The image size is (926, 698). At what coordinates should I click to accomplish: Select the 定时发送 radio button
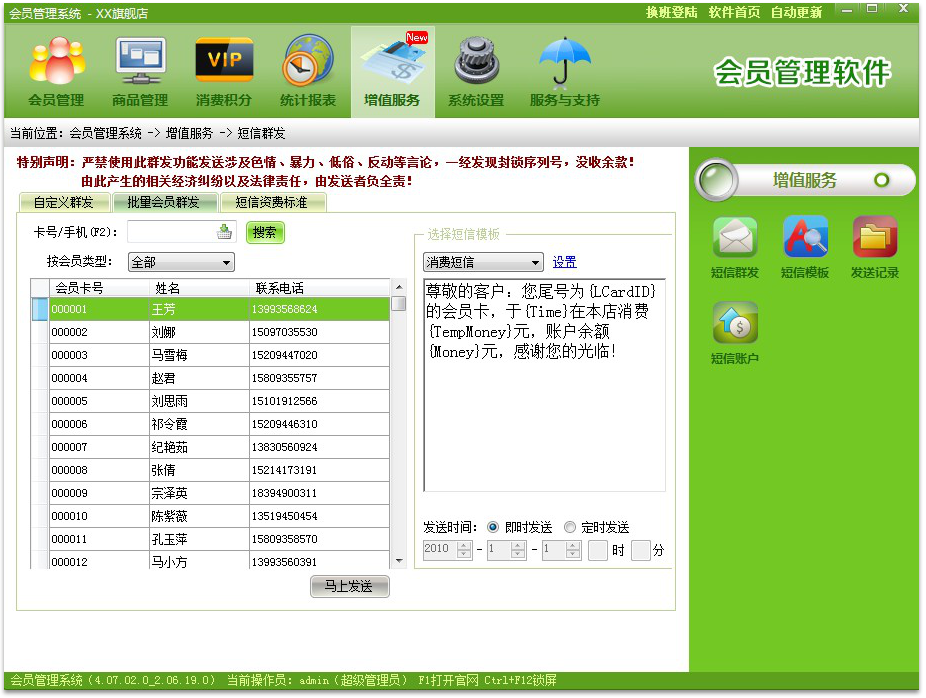pyautogui.click(x=570, y=527)
